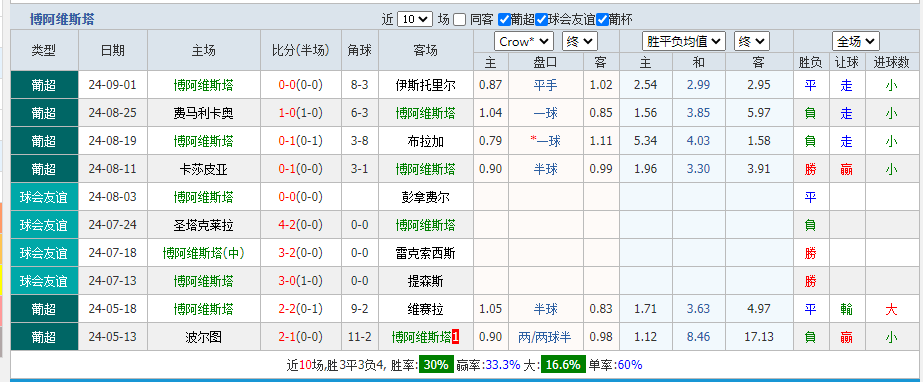Click the 让球 column header

coord(846,62)
